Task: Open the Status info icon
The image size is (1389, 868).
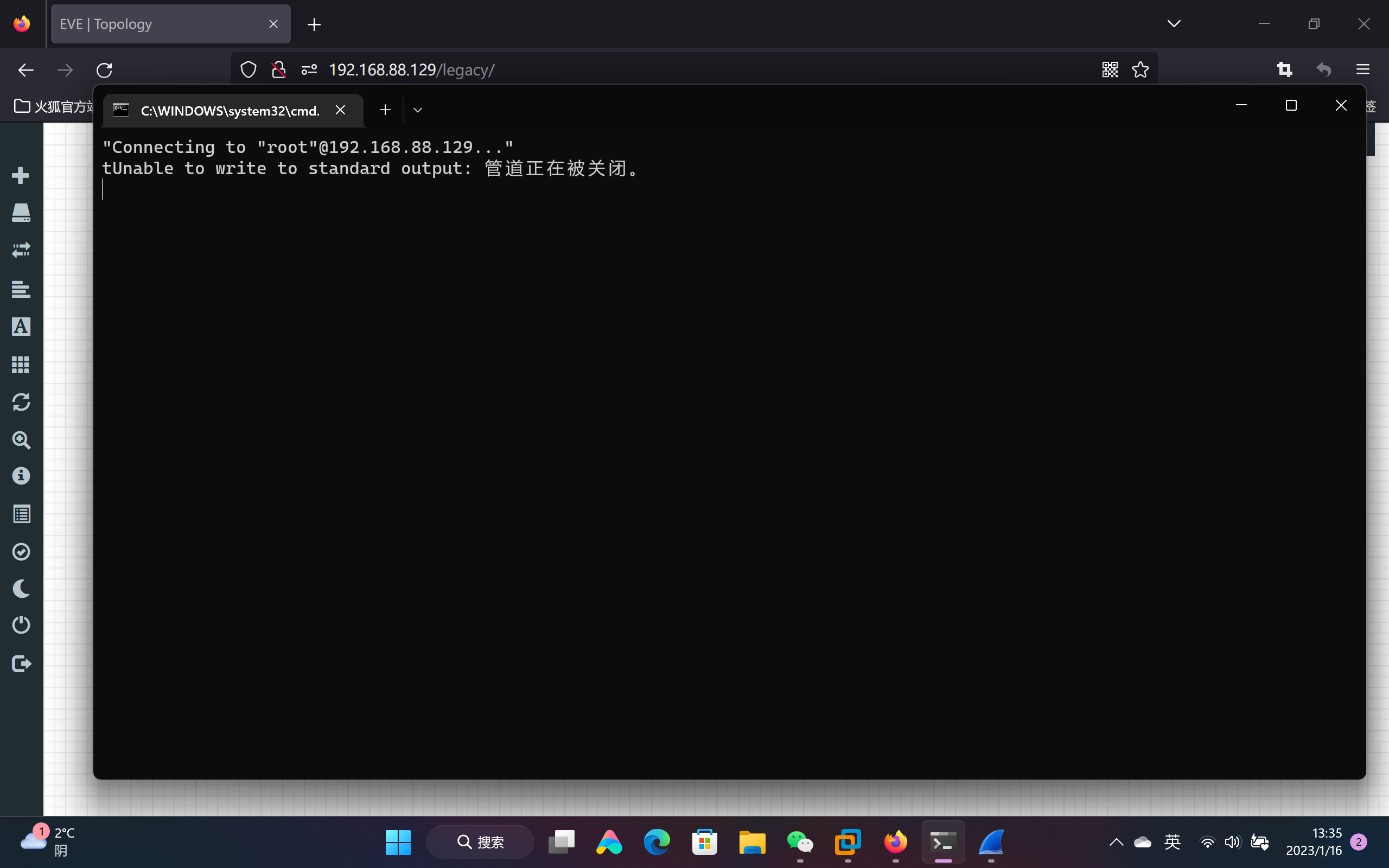Action: point(21,476)
